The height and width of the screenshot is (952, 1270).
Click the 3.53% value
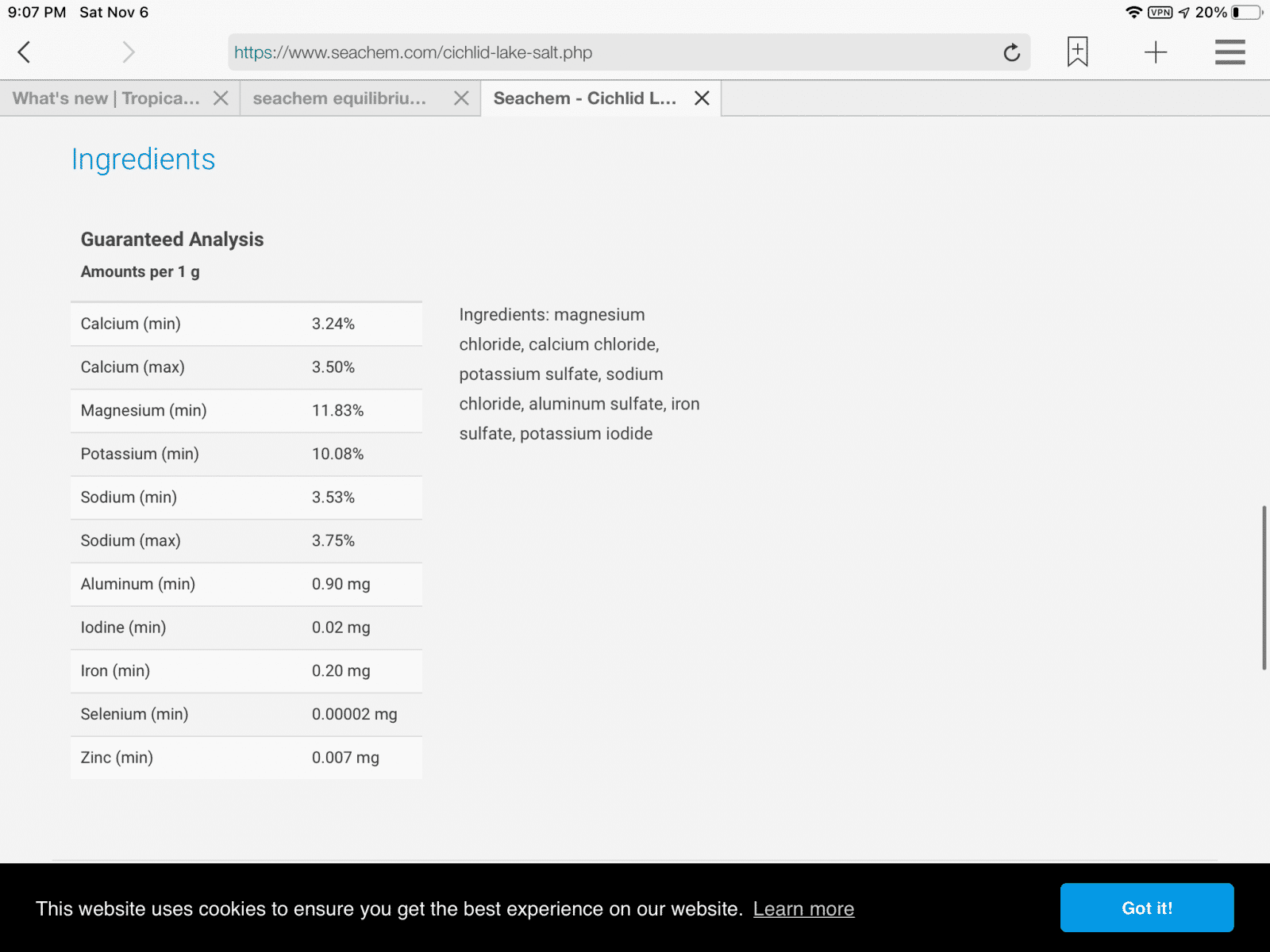[x=333, y=497]
